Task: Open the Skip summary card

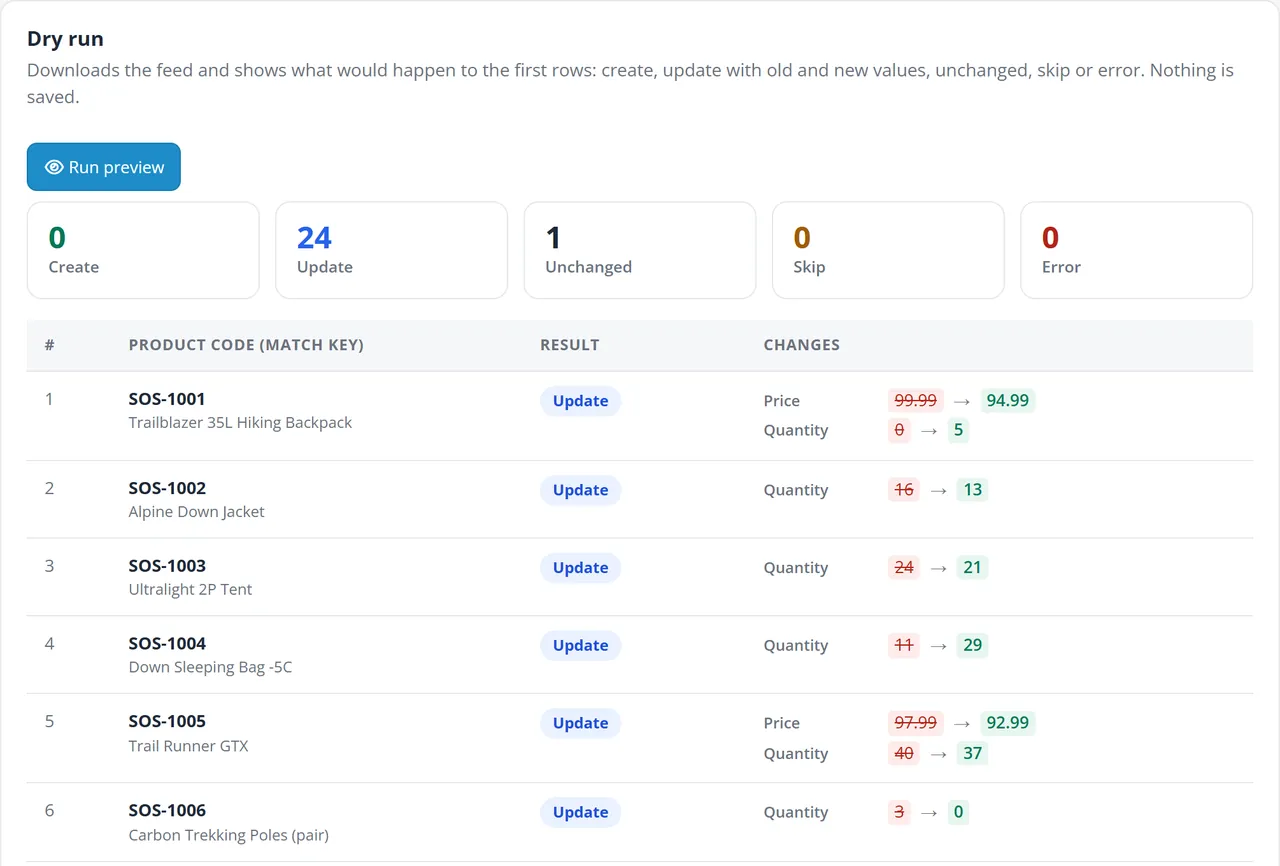Action: click(x=888, y=250)
